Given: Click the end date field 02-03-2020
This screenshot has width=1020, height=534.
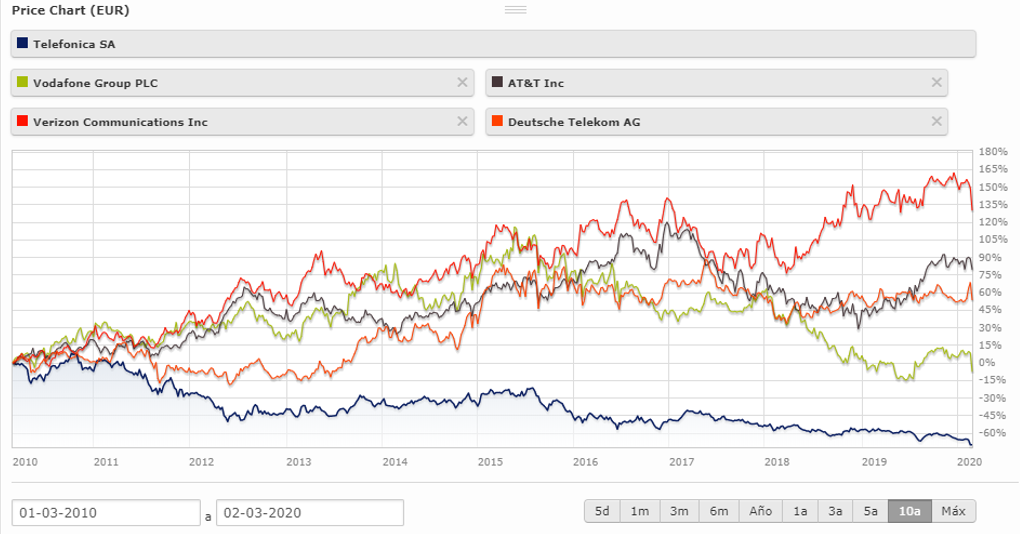Looking at the screenshot, I should click(x=309, y=513).
